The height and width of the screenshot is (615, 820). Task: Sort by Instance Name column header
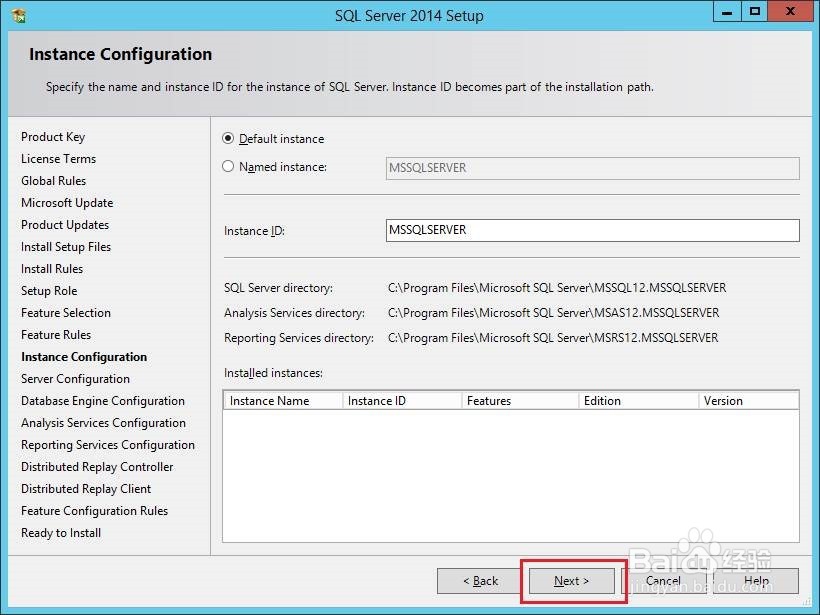(283, 401)
